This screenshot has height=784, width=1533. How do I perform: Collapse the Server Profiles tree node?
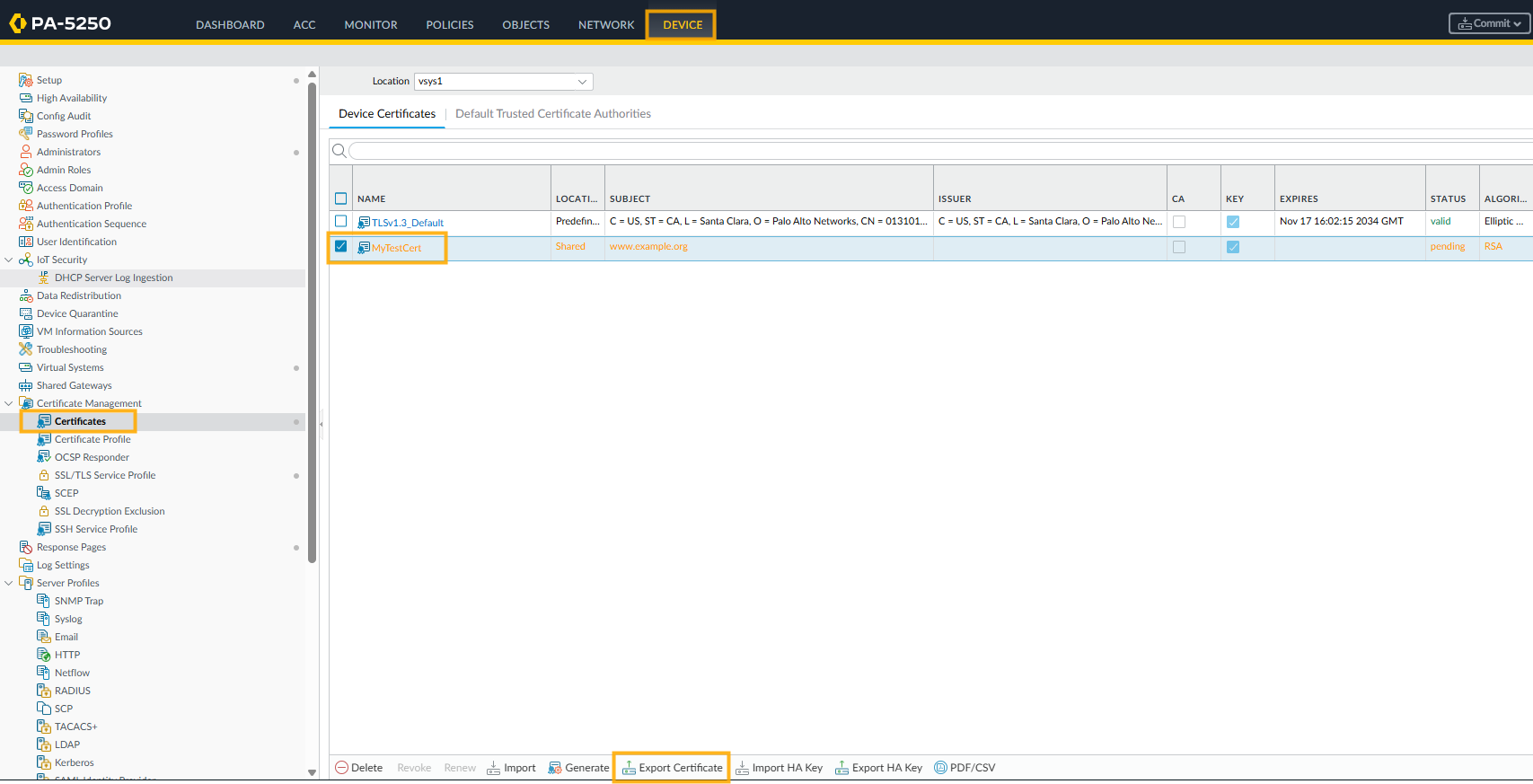point(9,583)
